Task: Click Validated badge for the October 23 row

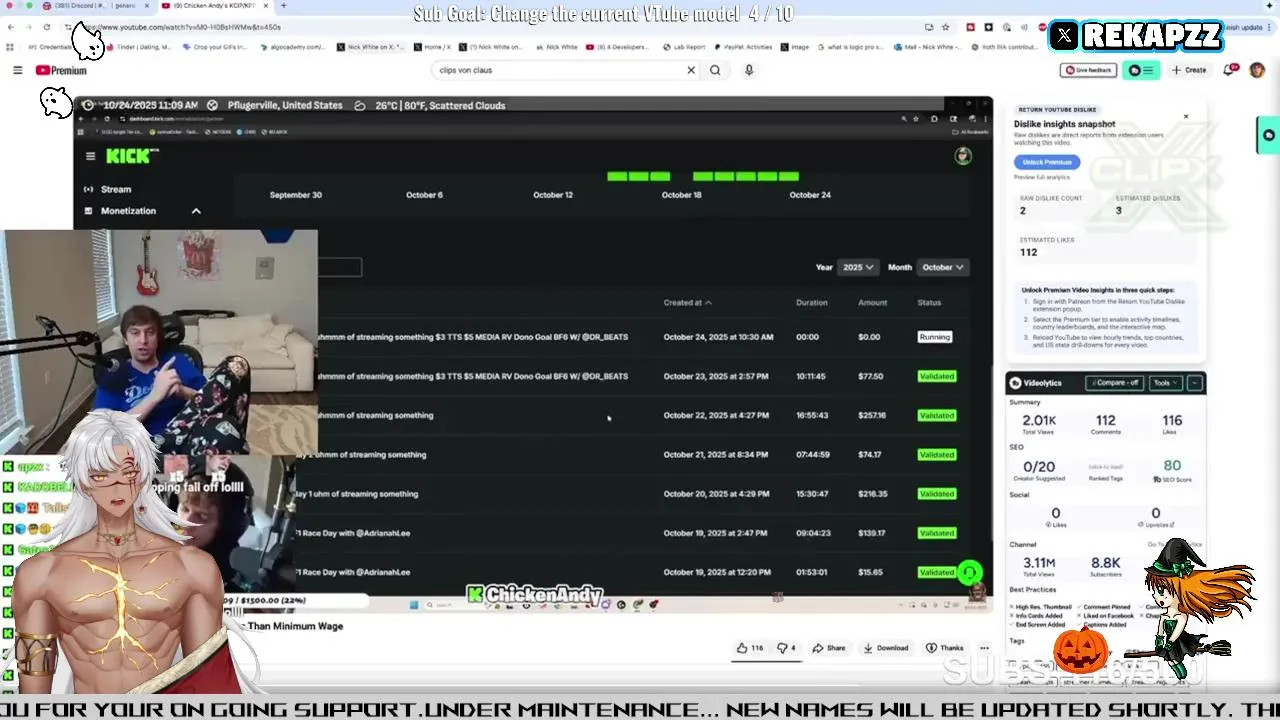Action: tap(937, 376)
